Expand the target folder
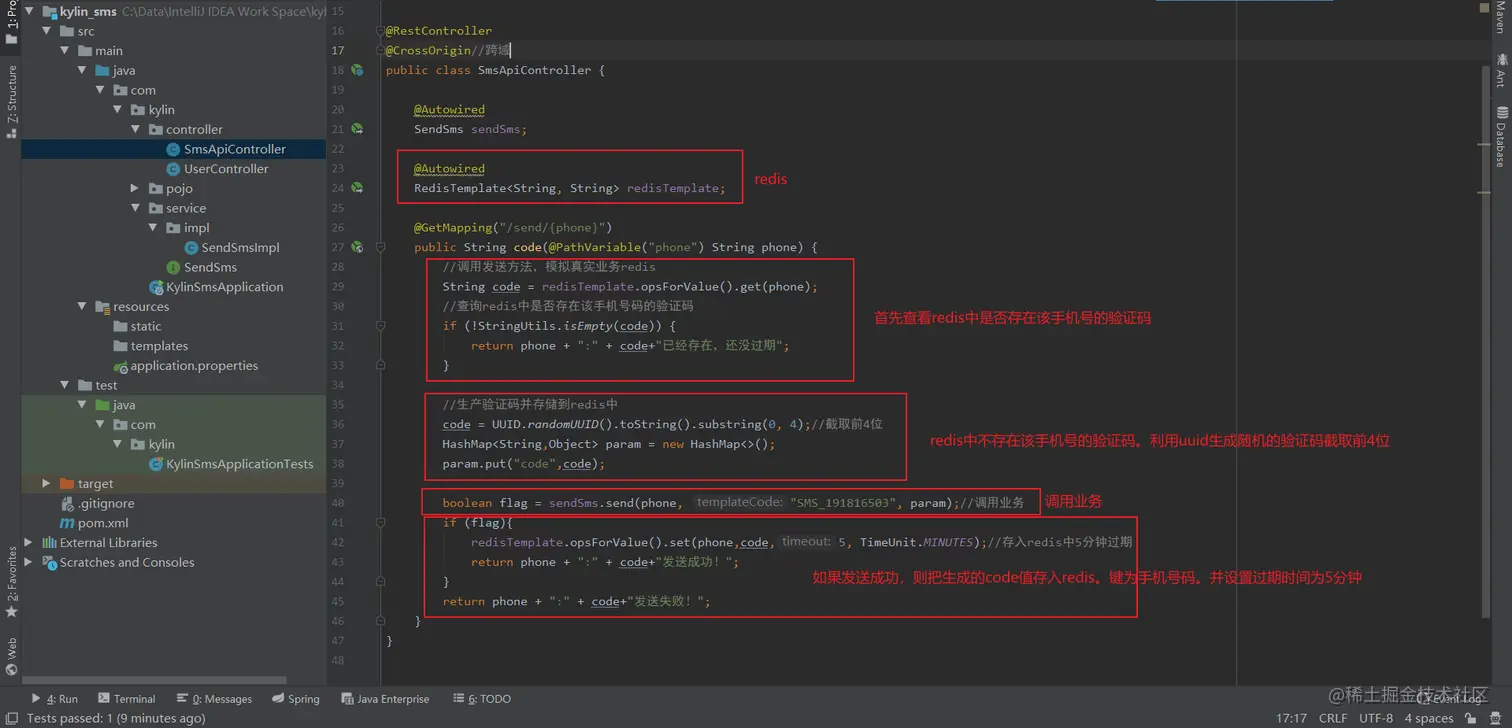This screenshot has height=728, width=1512. tap(46, 484)
